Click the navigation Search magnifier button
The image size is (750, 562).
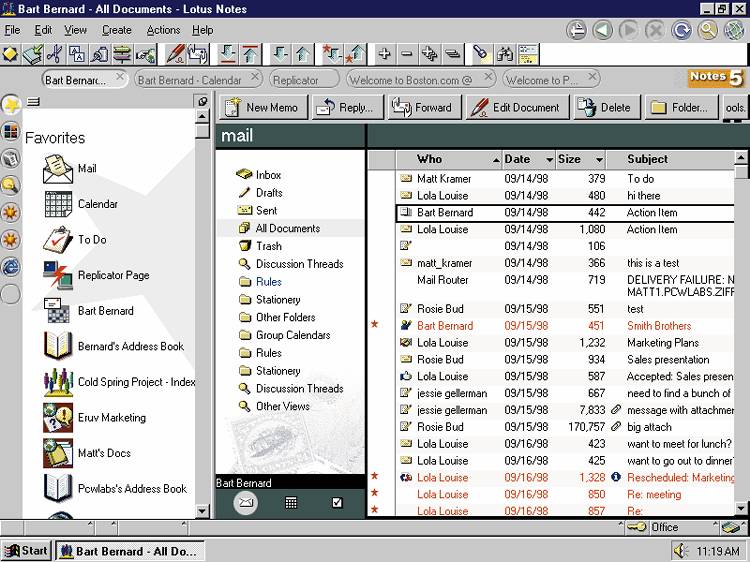click(707, 31)
